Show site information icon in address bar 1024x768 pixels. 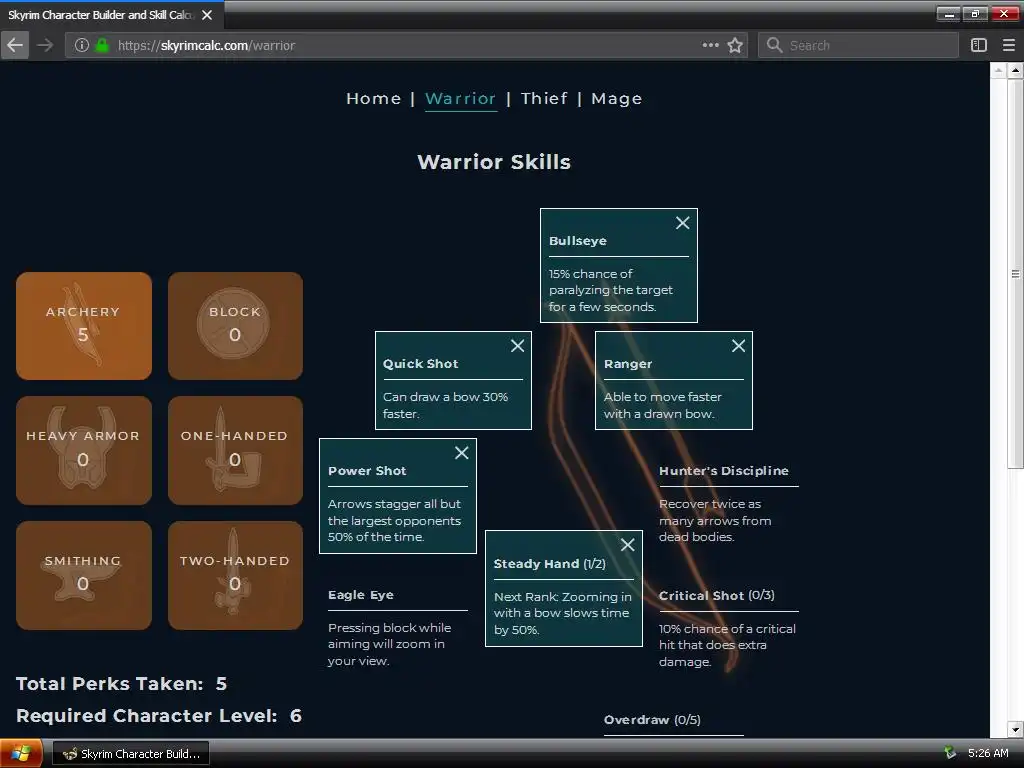click(x=82, y=45)
